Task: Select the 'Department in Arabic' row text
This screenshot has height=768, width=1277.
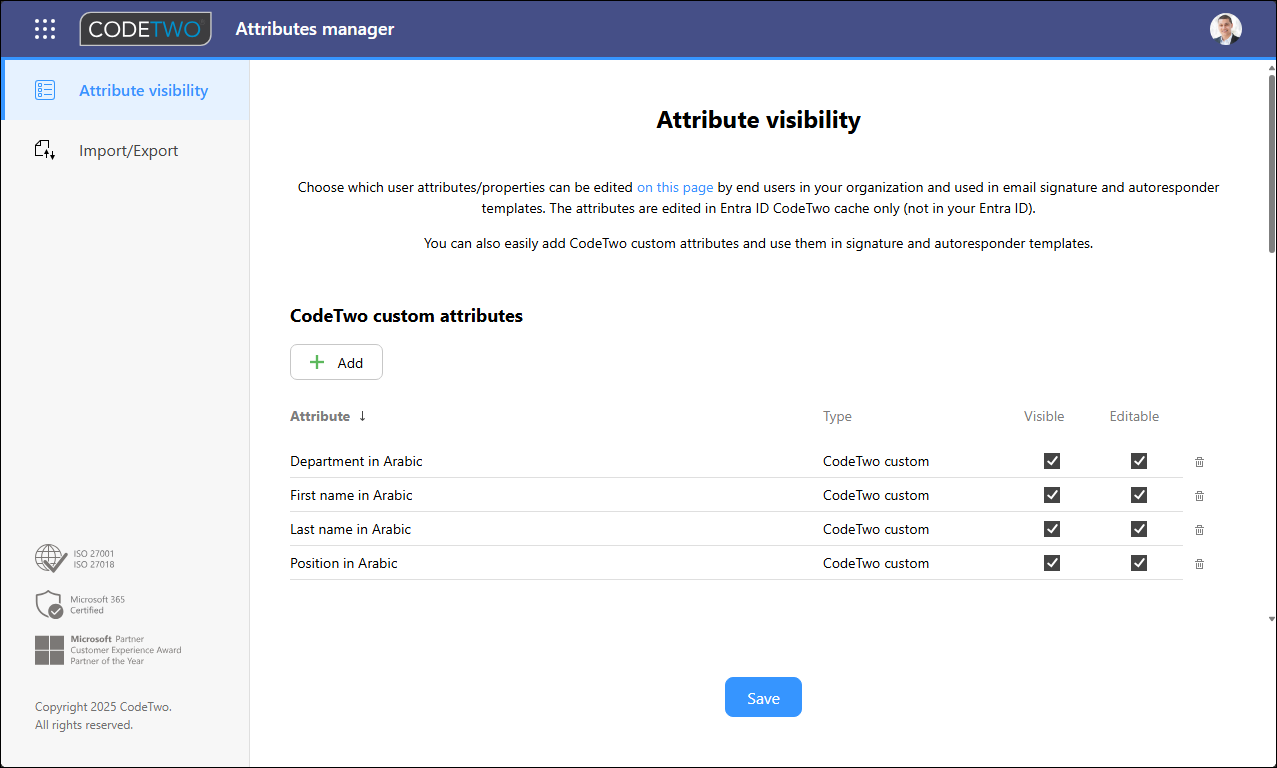Action: coord(356,461)
